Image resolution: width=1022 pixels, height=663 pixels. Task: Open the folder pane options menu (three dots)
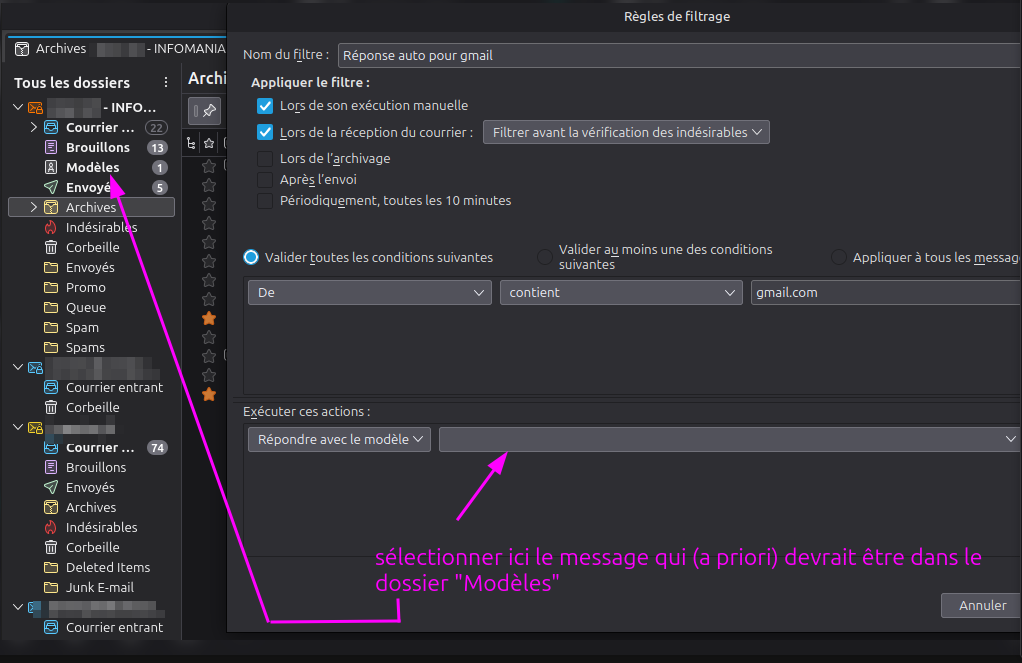click(x=166, y=83)
